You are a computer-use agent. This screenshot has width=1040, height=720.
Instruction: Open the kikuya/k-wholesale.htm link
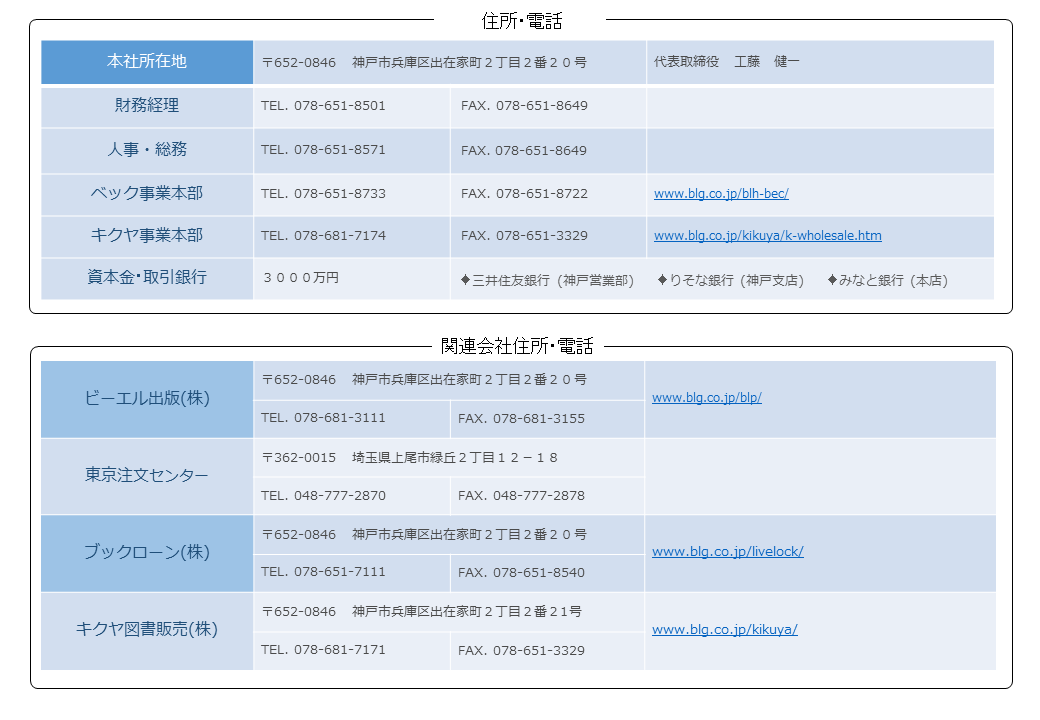click(767, 236)
